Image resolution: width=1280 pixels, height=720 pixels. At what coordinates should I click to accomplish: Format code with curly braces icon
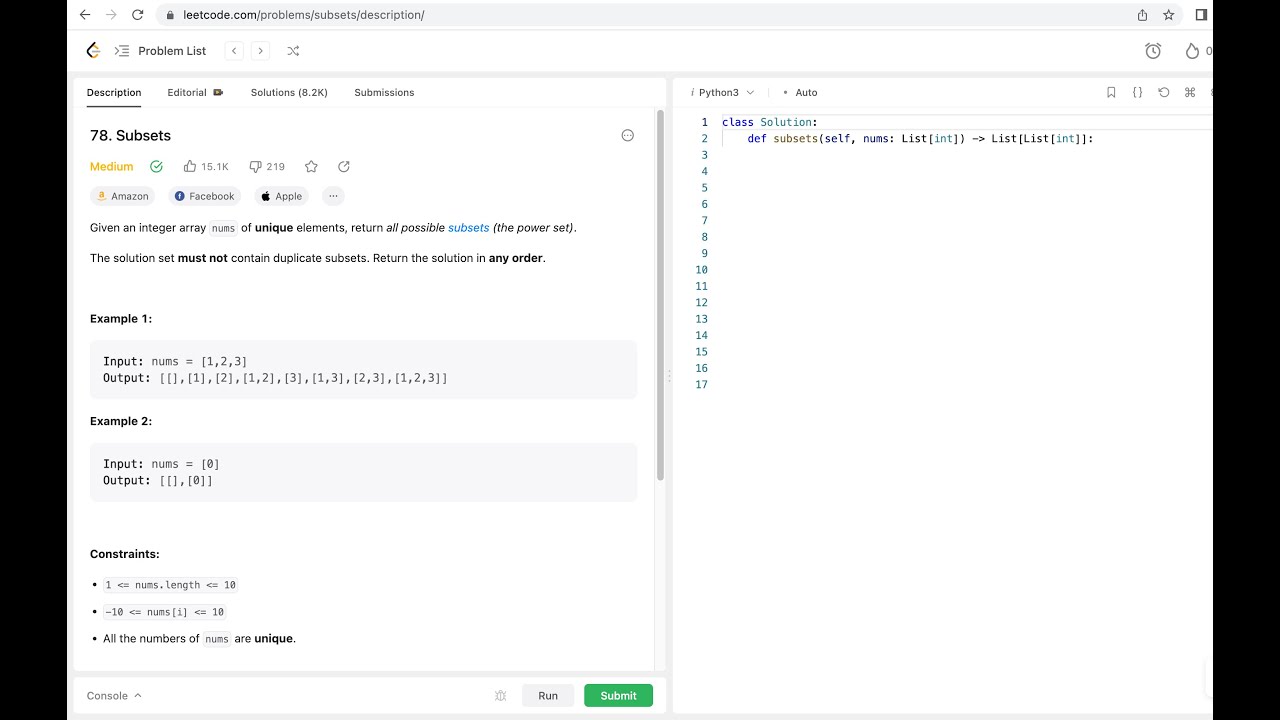[1137, 92]
